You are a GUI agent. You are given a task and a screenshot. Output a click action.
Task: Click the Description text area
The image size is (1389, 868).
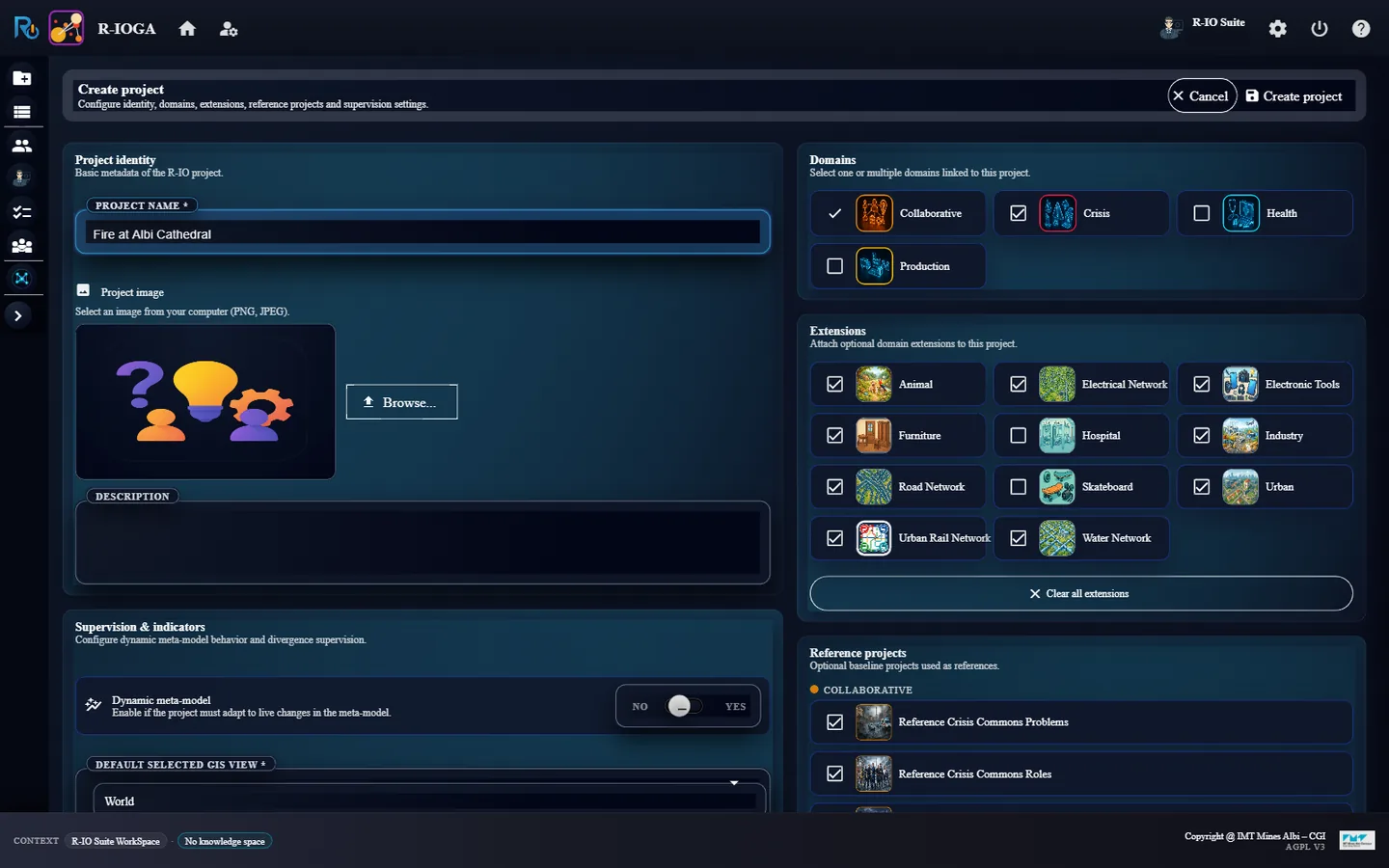tap(422, 543)
